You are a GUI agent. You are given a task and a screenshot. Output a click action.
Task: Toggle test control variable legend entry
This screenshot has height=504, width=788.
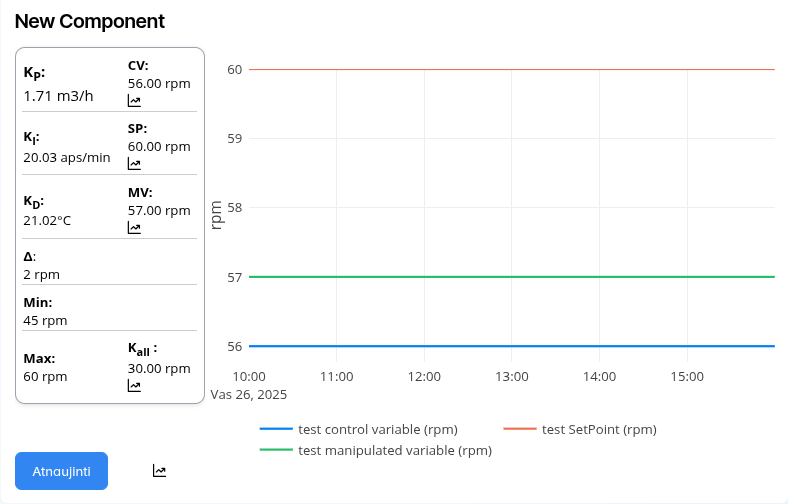point(377,429)
